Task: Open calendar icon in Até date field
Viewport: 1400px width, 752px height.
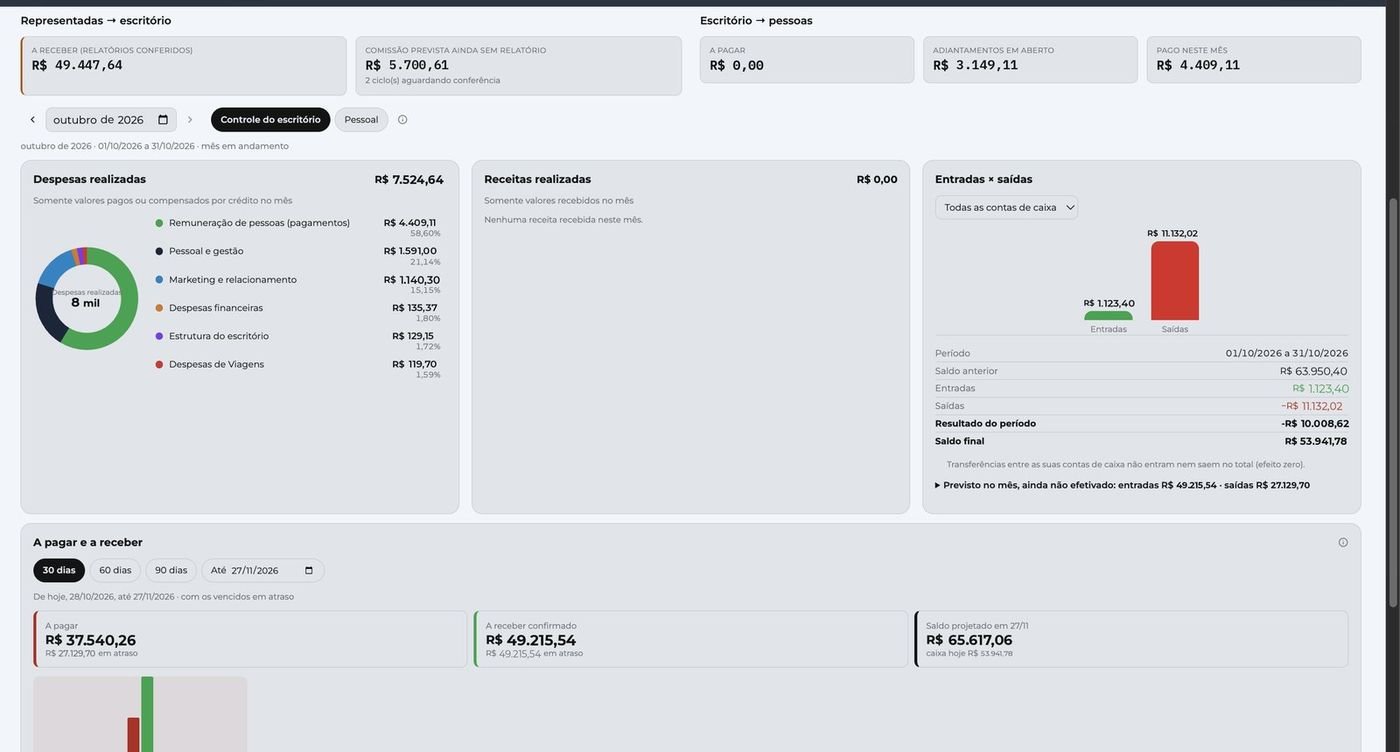Action: 309,571
